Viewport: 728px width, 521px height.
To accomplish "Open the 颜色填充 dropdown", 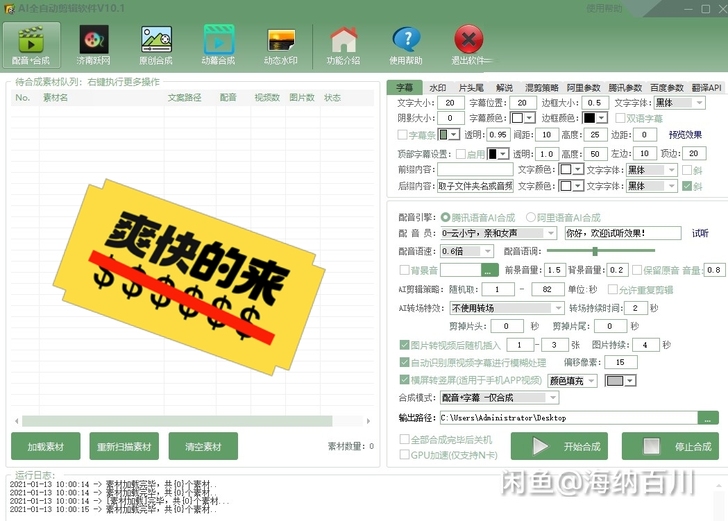I will click(572, 381).
